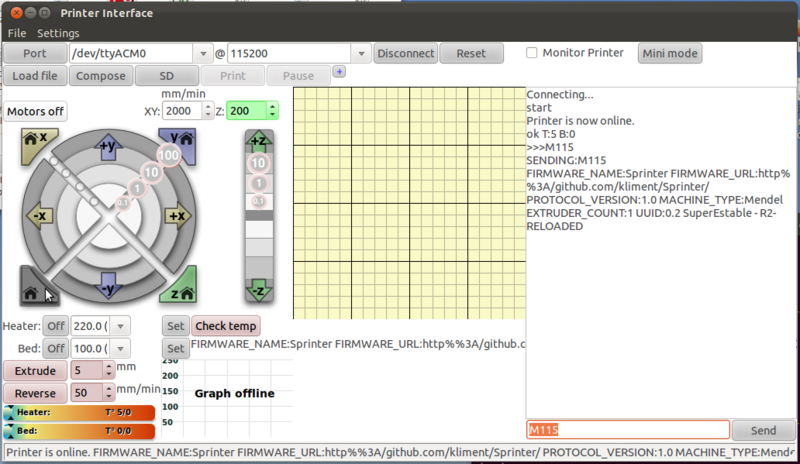800x464 pixels.
Task: Toggle the Heater Off button
Action: pyautogui.click(x=54, y=326)
